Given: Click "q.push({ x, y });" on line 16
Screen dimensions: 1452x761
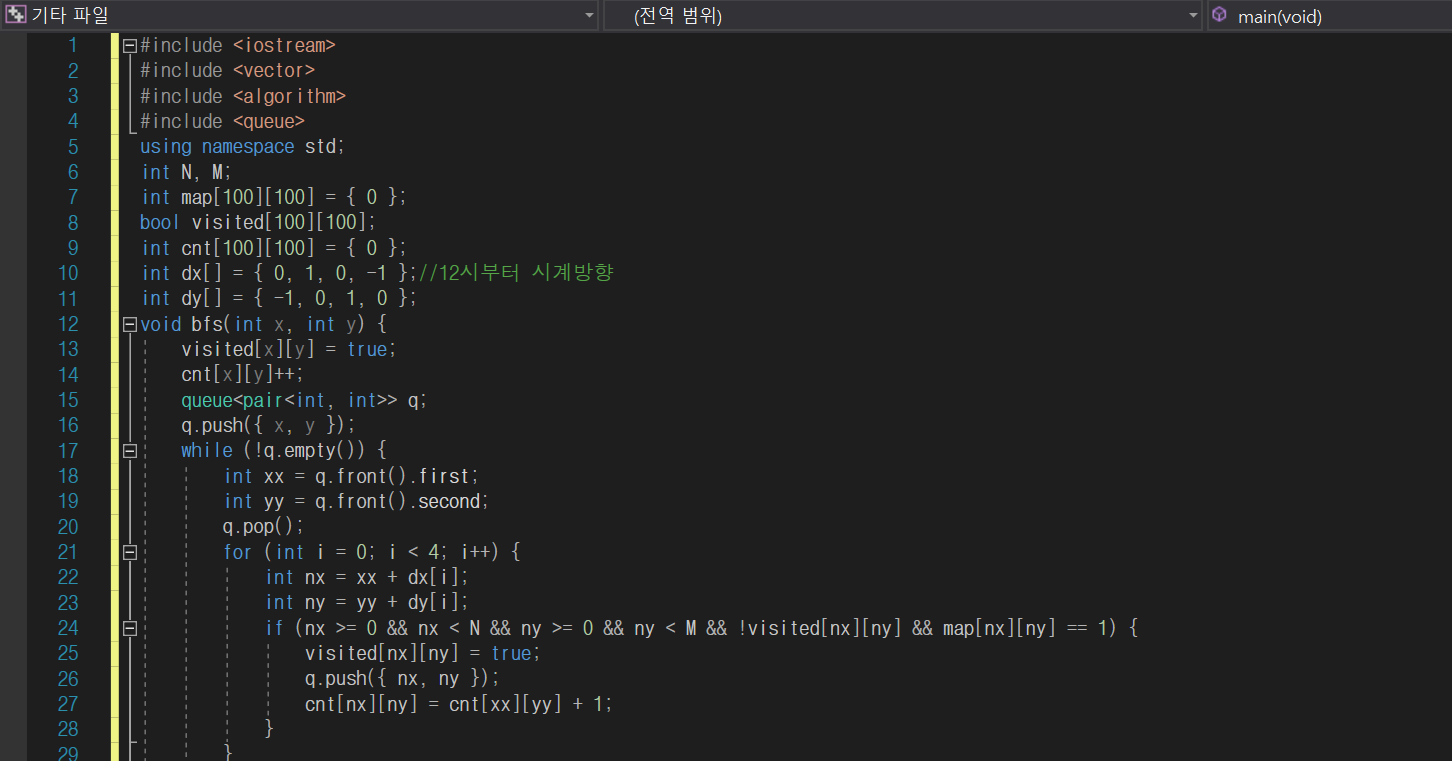Looking at the screenshot, I should click(268, 425).
